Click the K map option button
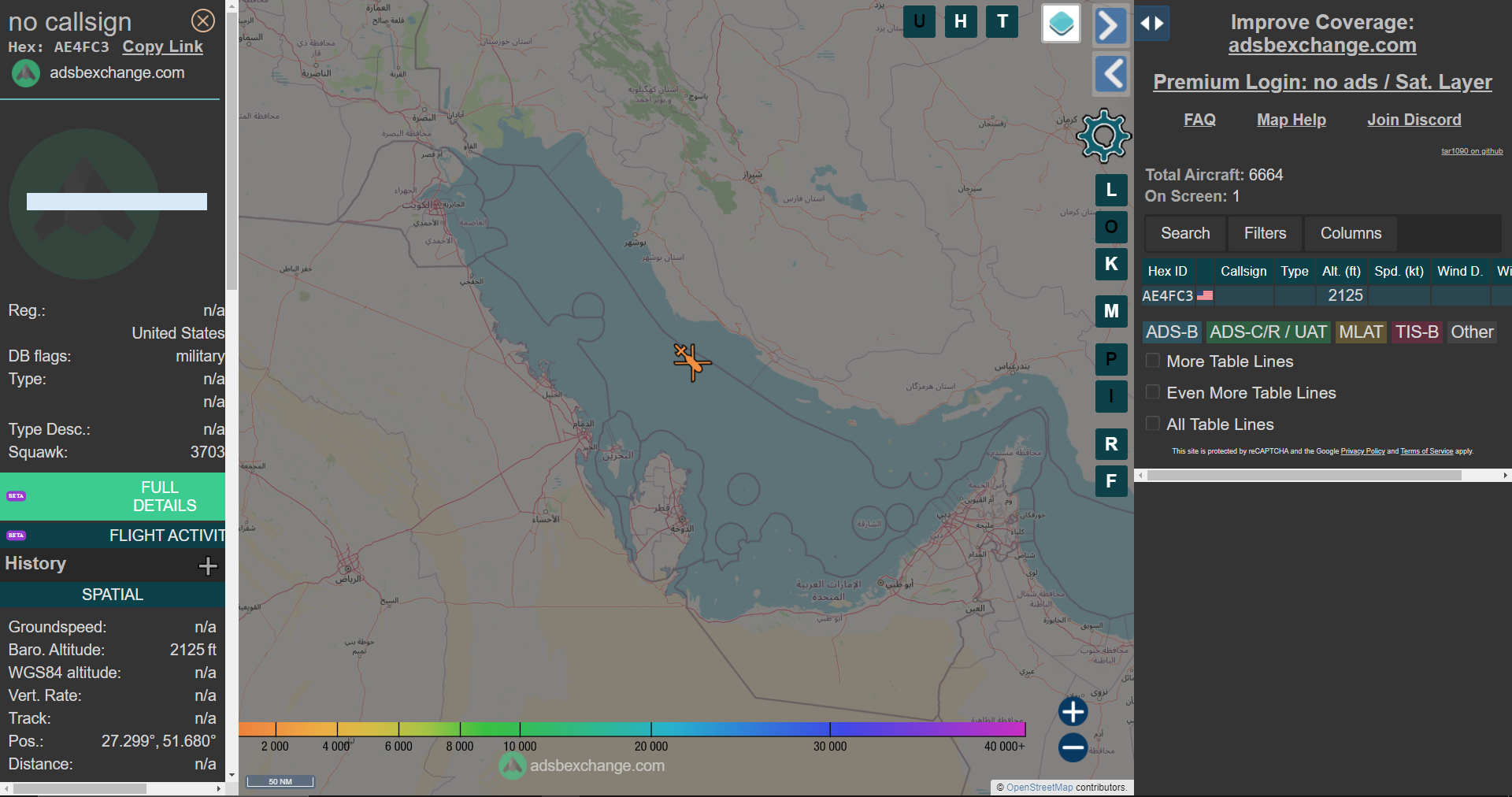The image size is (1512, 797). tap(1111, 264)
